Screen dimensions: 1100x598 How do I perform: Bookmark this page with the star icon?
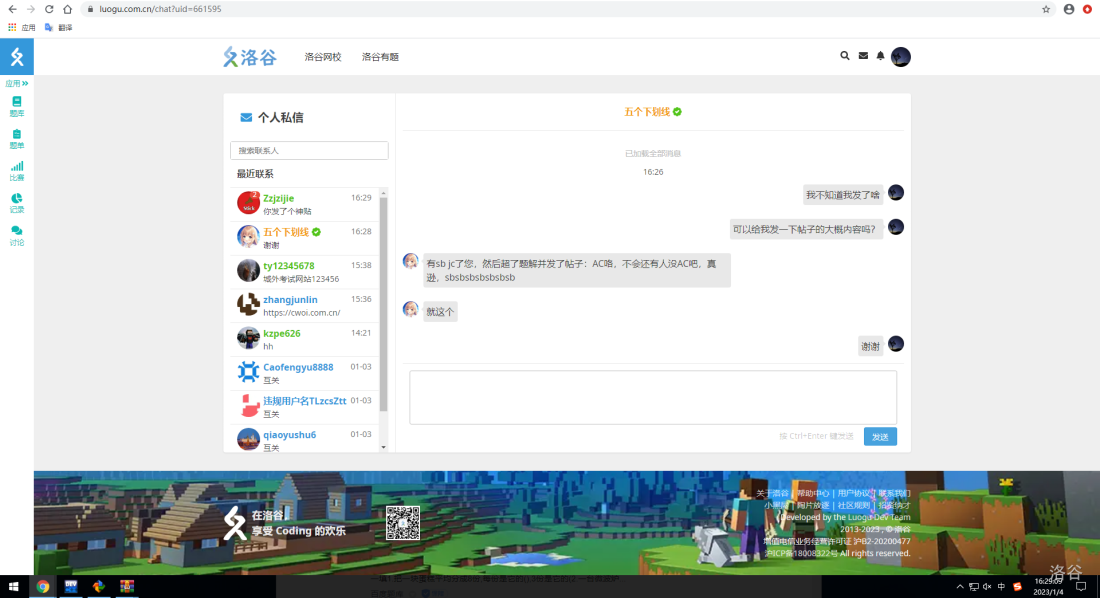[x=1046, y=9]
